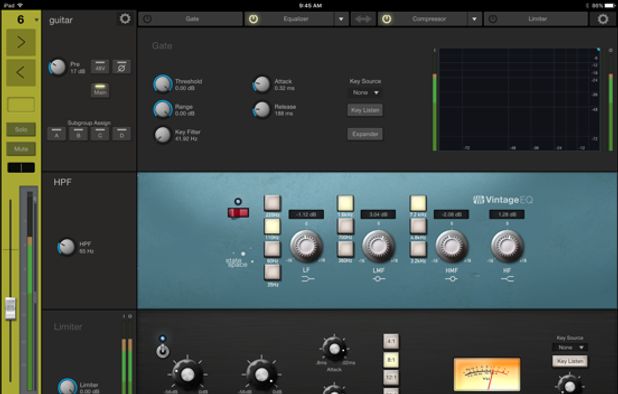Click Gate Key Listen button
This screenshot has width=618, height=394.
tap(365, 110)
